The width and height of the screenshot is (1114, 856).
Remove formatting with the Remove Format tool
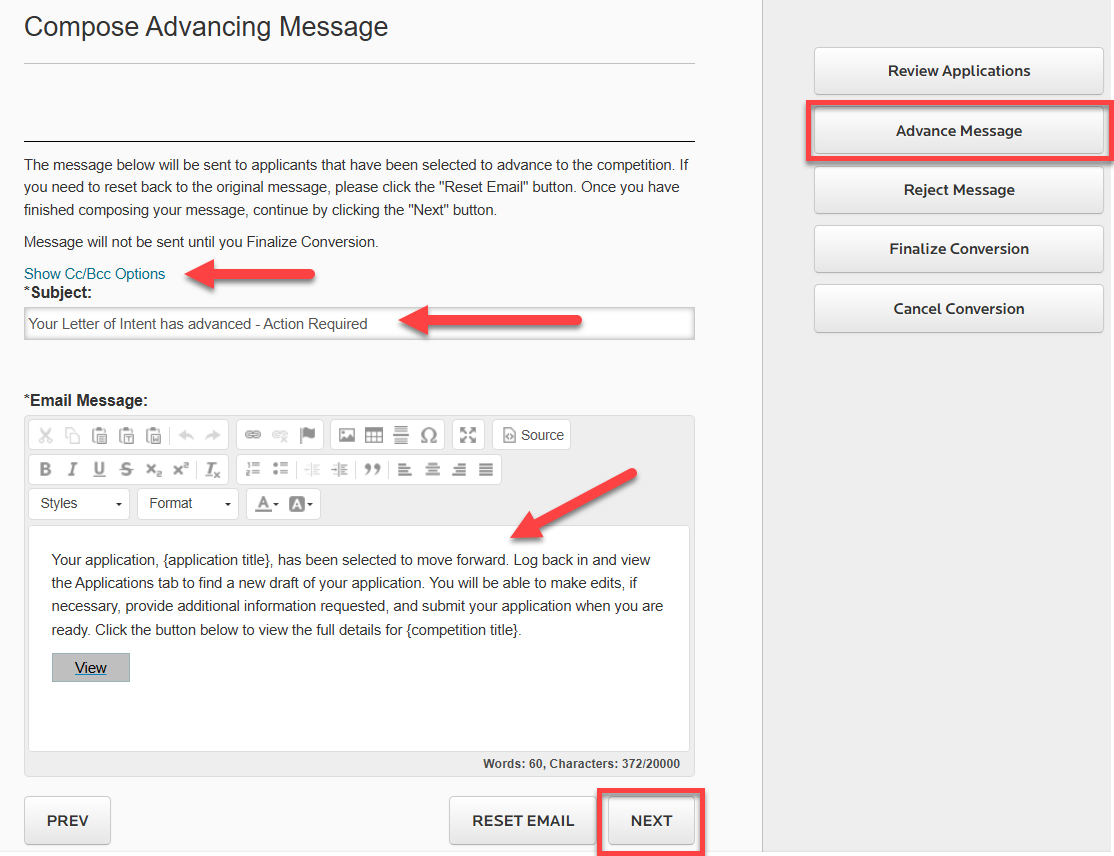tap(212, 469)
